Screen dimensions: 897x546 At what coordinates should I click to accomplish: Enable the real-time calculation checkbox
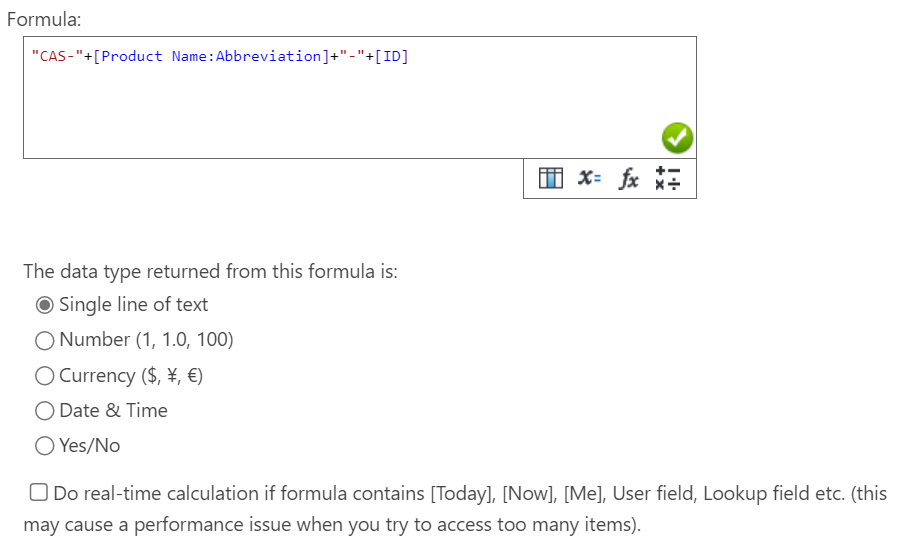(38, 492)
